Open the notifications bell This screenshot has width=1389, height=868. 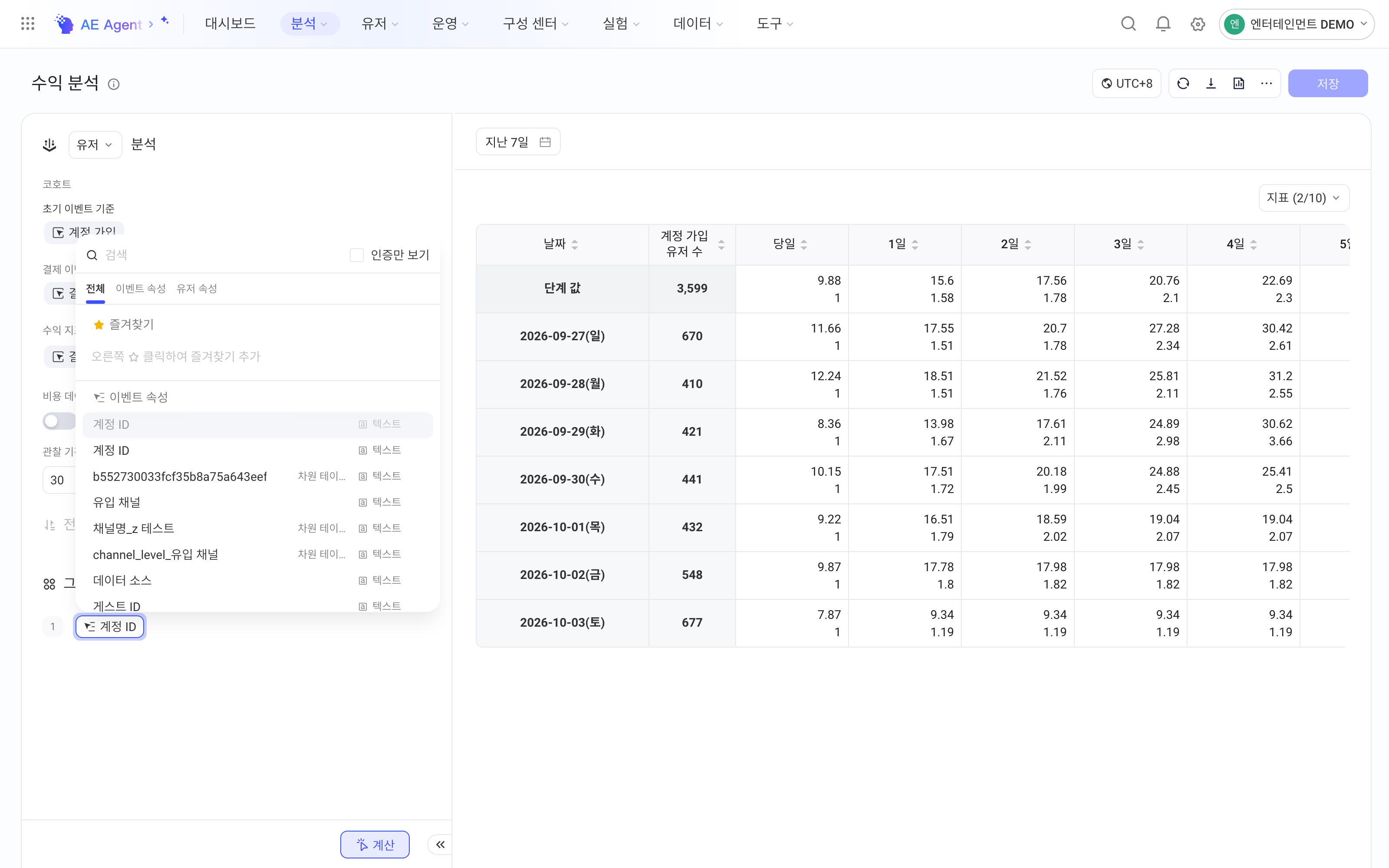(1163, 23)
